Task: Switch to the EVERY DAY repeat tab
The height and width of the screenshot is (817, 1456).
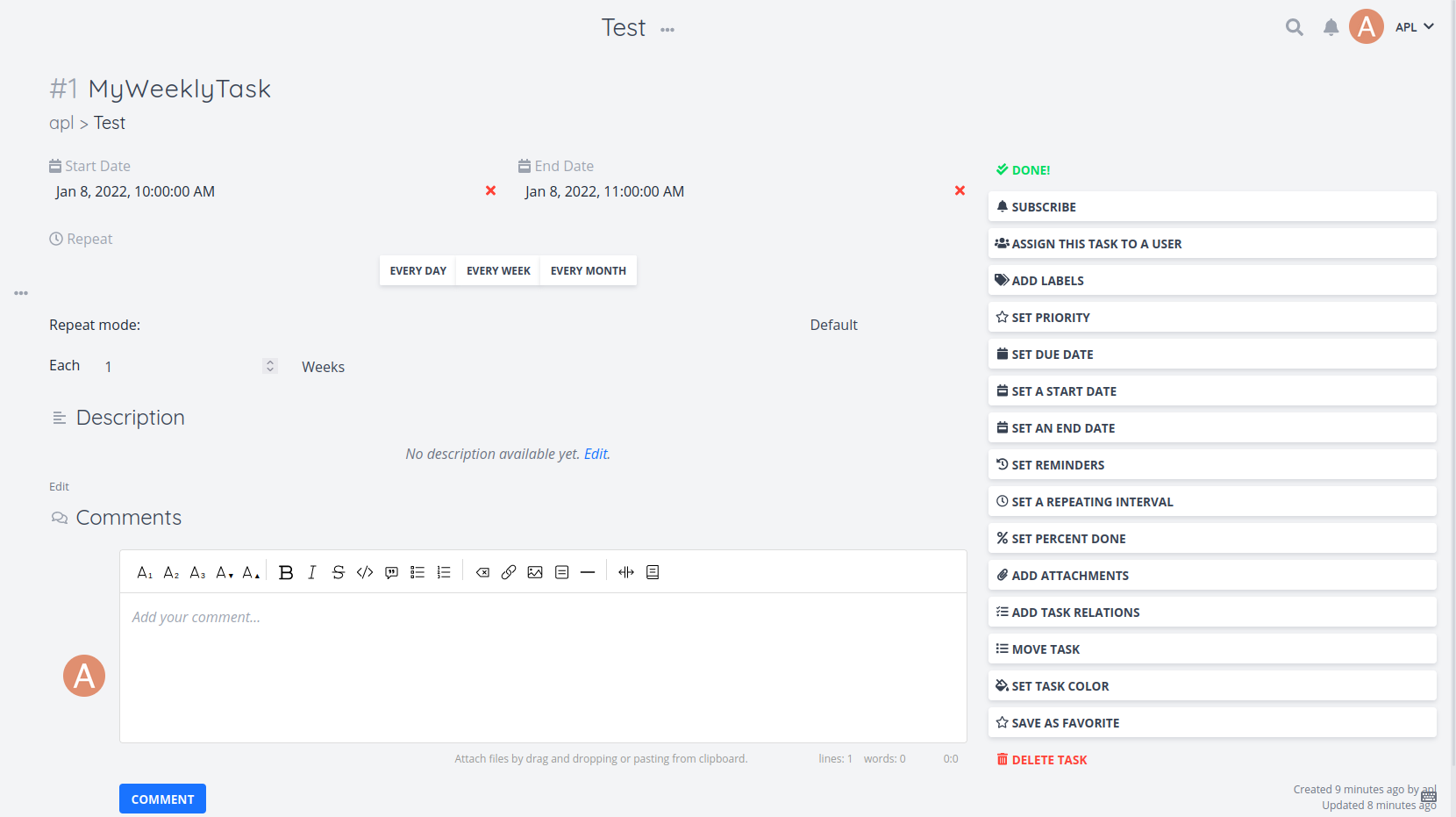Action: coord(418,270)
